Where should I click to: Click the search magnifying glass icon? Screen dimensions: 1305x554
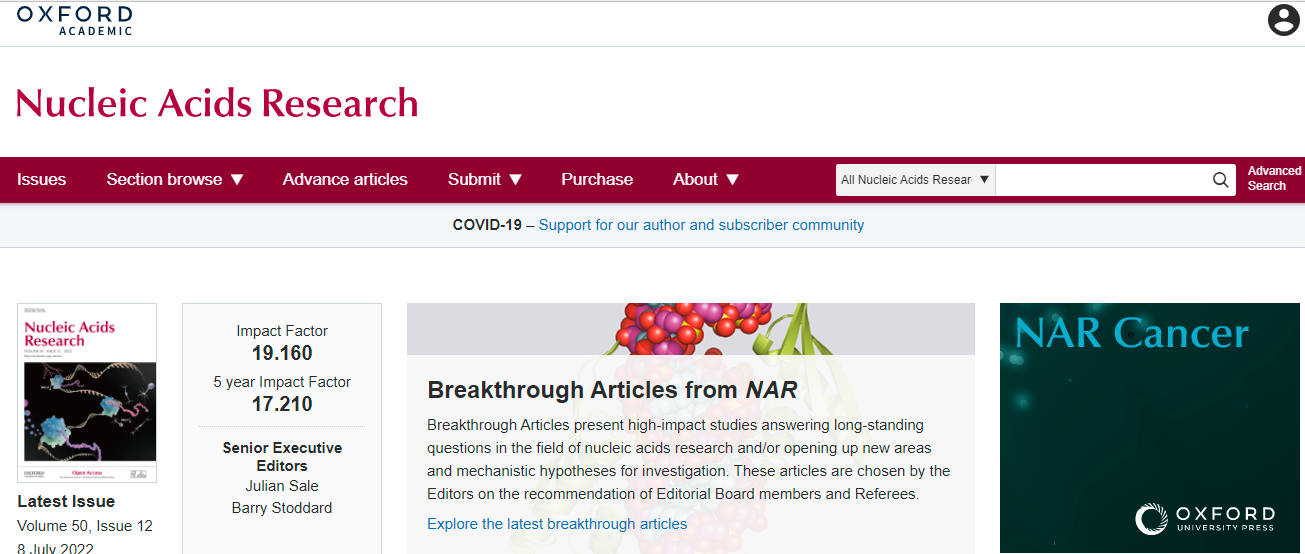1220,180
